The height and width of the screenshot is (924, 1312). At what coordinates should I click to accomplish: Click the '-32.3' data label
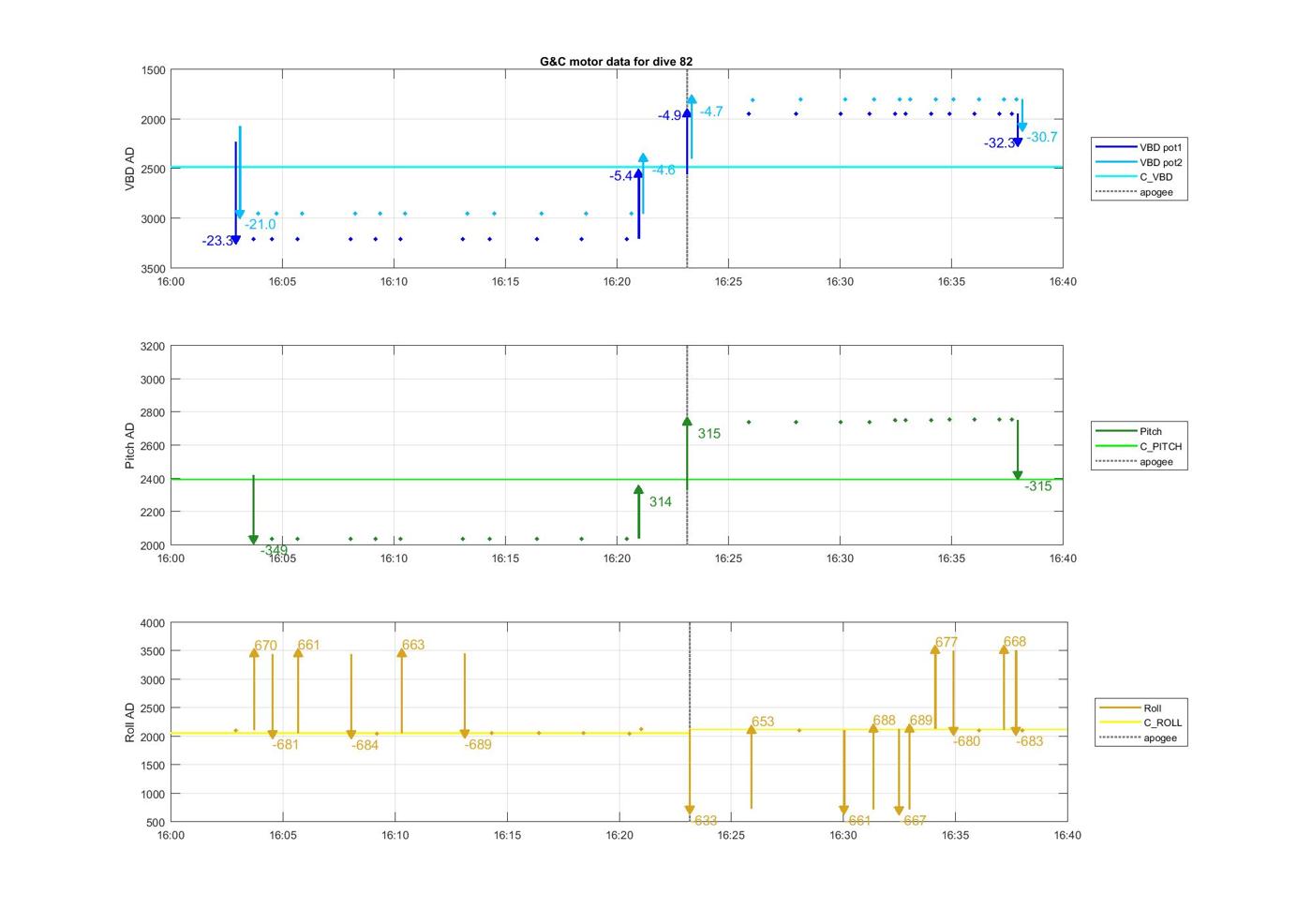coord(998,143)
